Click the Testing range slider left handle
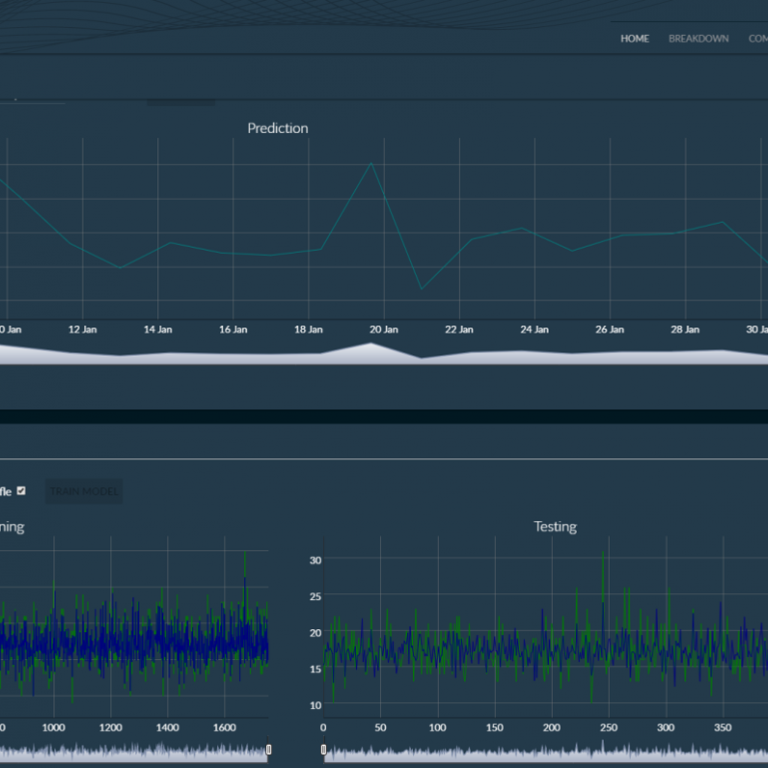 323,749
